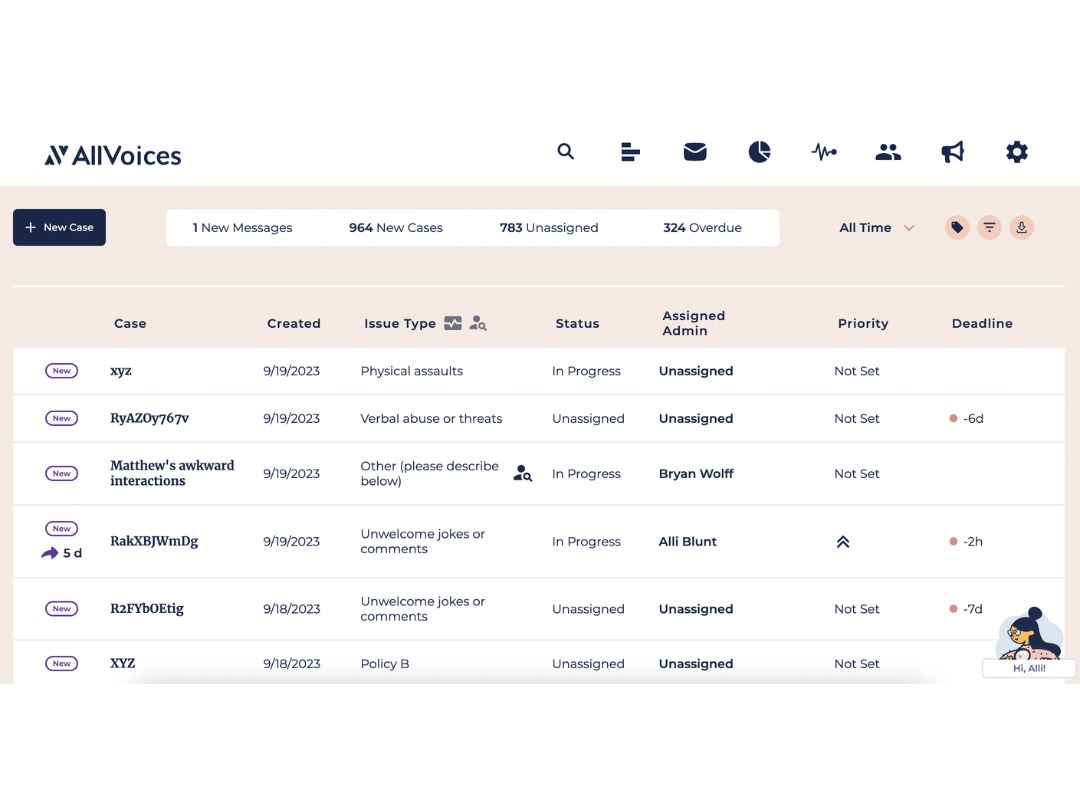This screenshot has height=810, width=1080.
Task: Click the tag filter icon
Action: (x=957, y=227)
